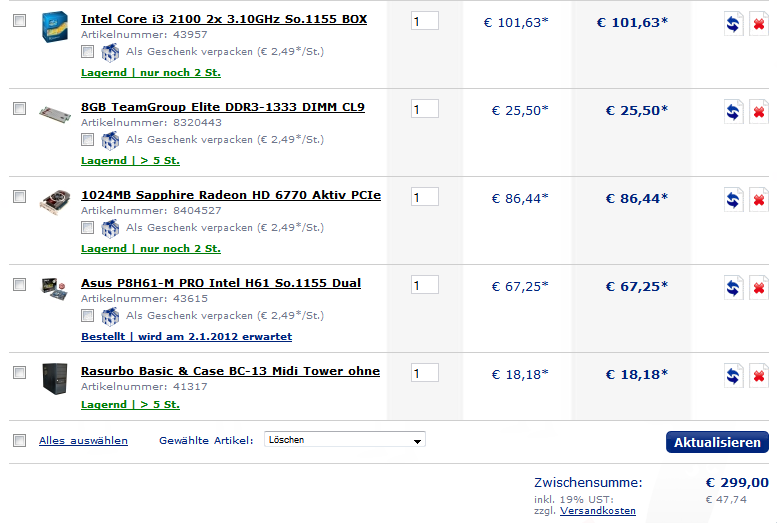Delete the Rasurbo Basic case item
This screenshot has width=777, height=523.
point(759,376)
